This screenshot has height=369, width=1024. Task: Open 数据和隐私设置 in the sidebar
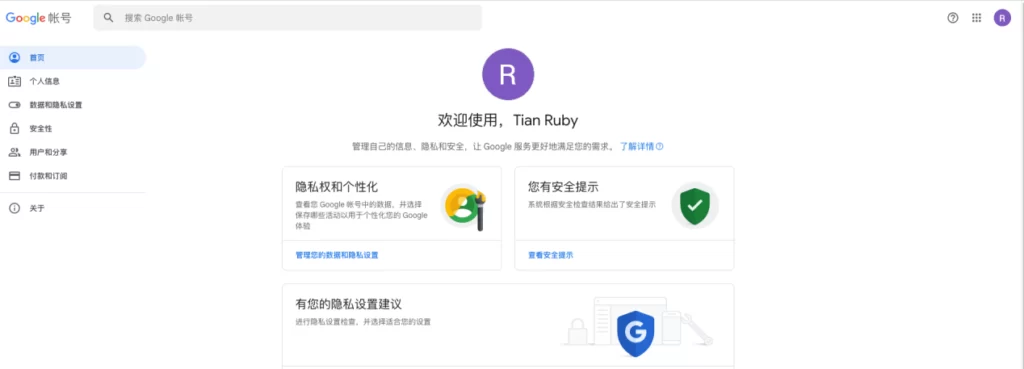coord(72,104)
